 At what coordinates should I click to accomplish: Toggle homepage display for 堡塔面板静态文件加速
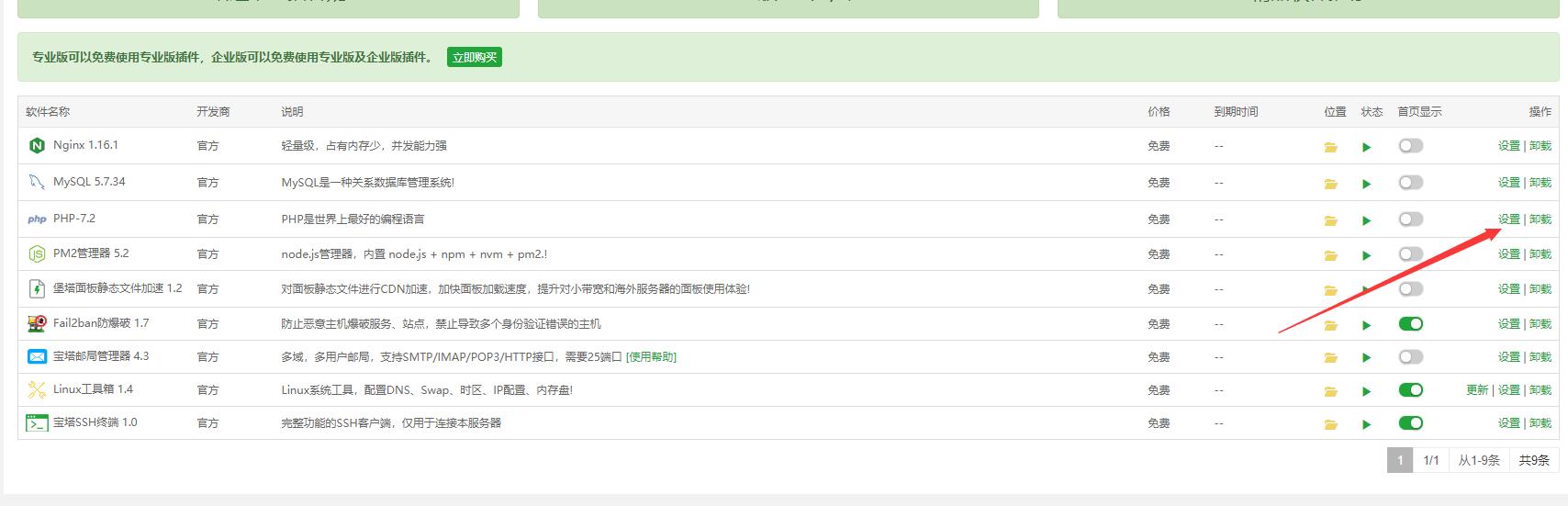coord(1410,288)
